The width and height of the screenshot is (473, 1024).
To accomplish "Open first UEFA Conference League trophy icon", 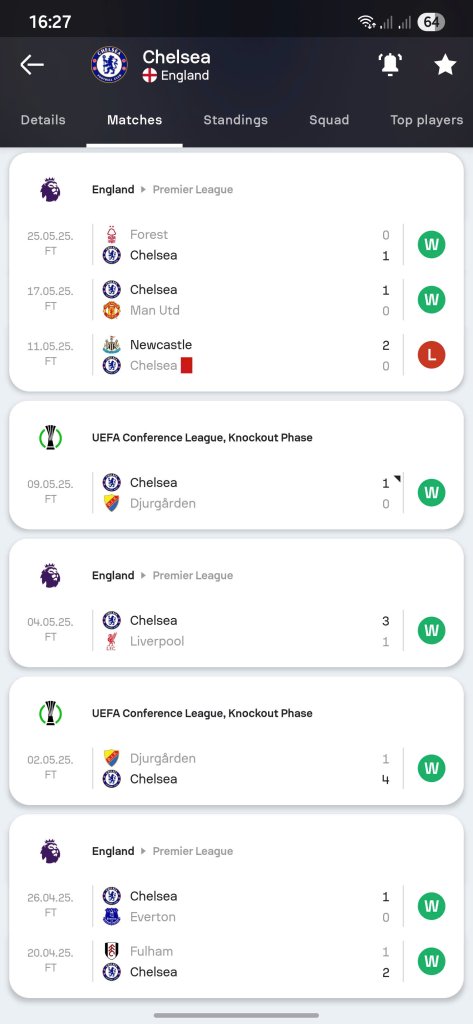I will [50, 438].
